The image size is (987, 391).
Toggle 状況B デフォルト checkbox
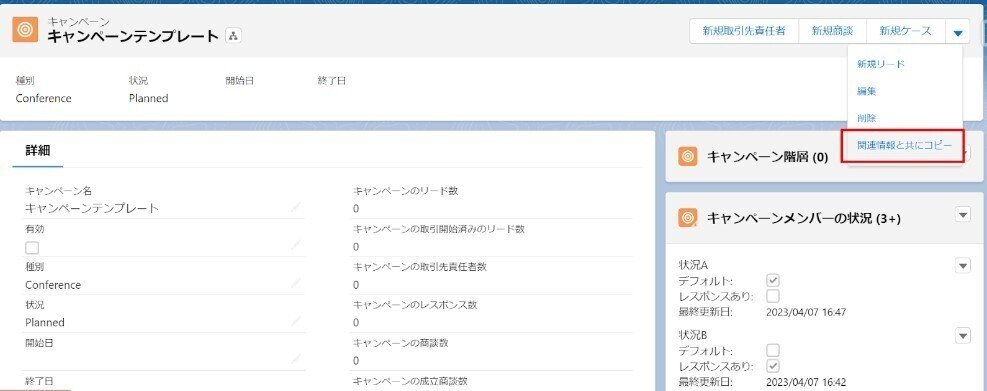coord(774,350)
